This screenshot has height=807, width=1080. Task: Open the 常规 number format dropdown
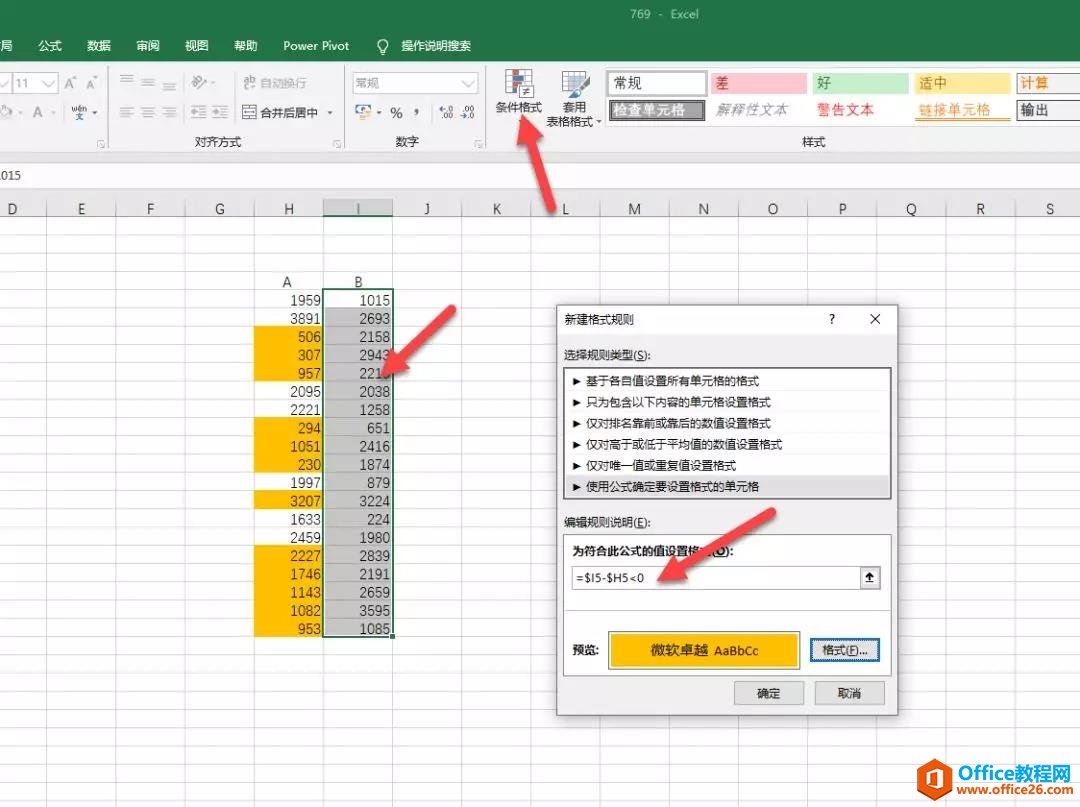(467, 82)
